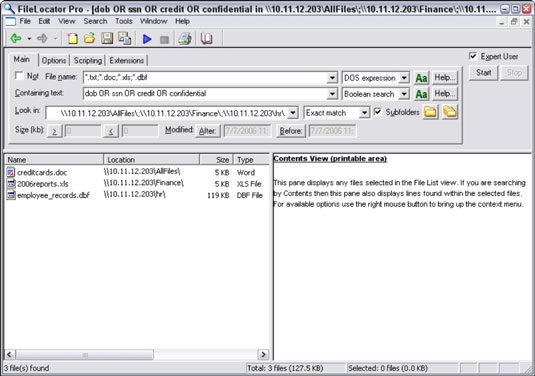Click the Start button

pyautogui.click(x=483, y=73)
